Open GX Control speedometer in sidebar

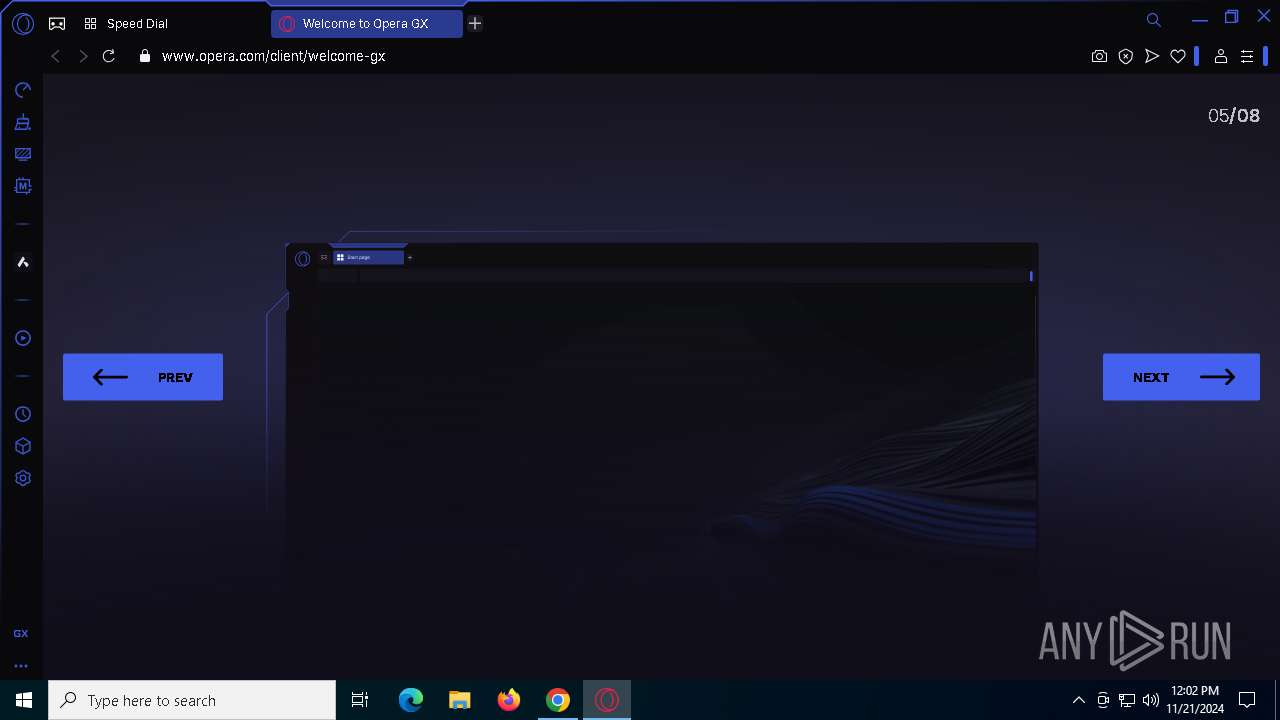[22, 90]
